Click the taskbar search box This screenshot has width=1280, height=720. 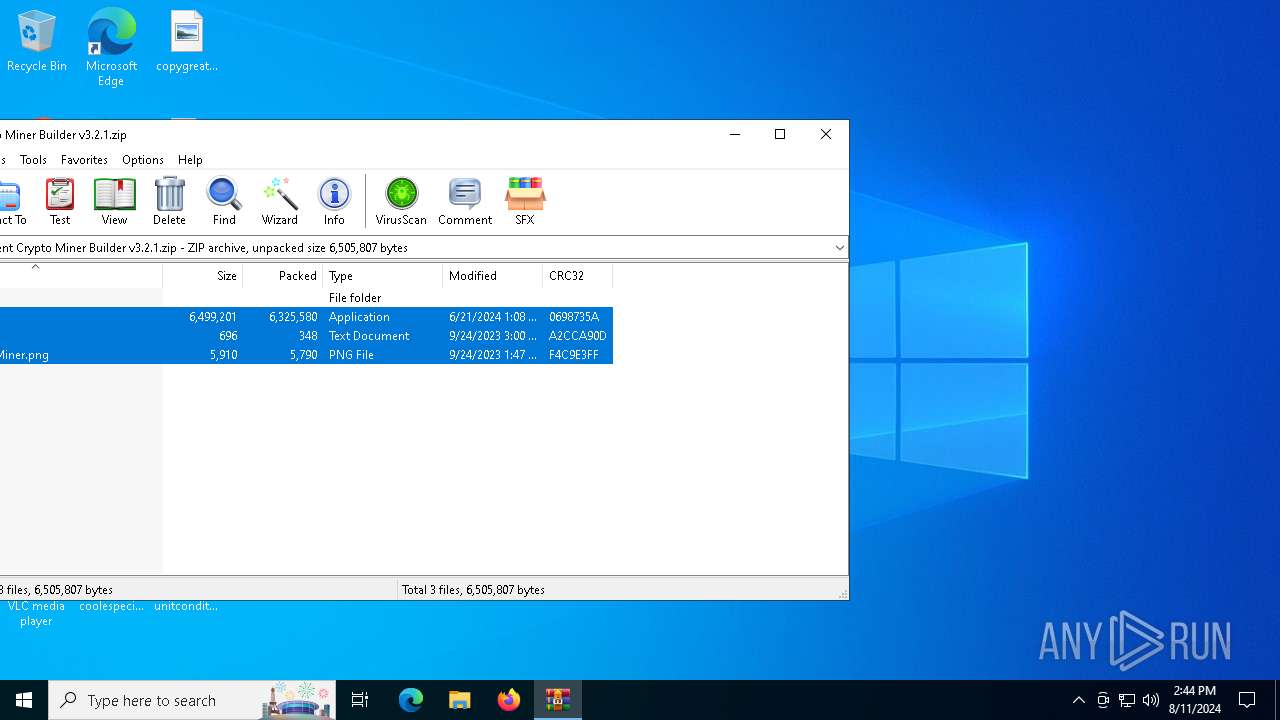[x=192, y=700]
